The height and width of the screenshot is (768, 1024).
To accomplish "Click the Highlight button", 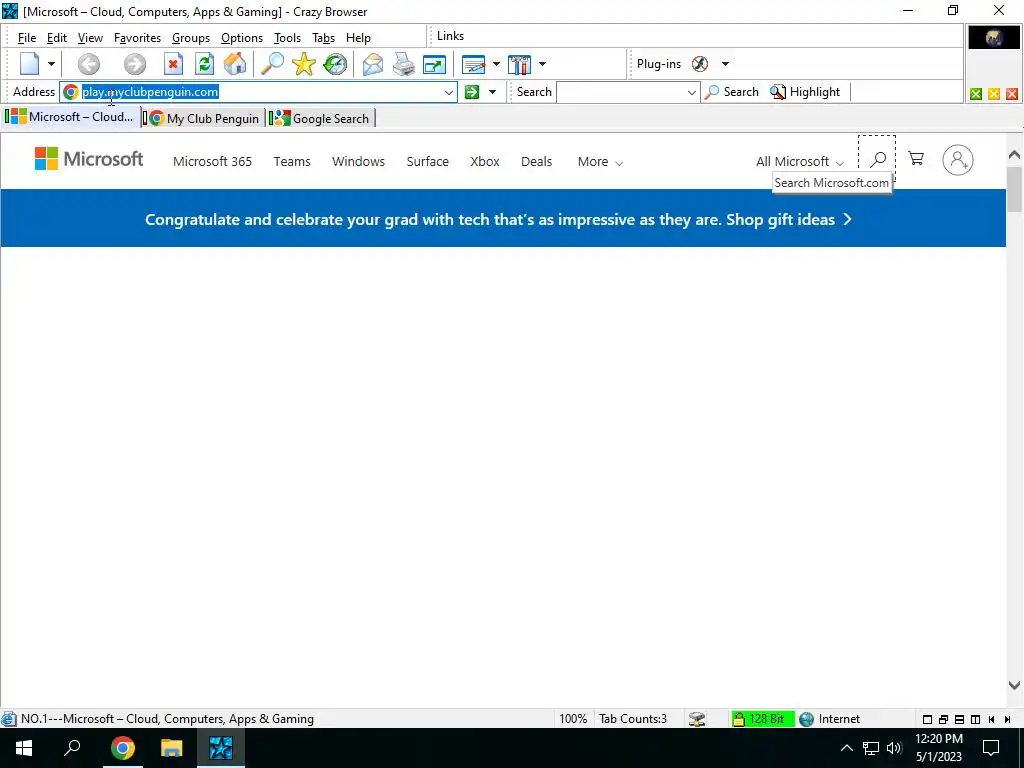I will pos(805,92).
